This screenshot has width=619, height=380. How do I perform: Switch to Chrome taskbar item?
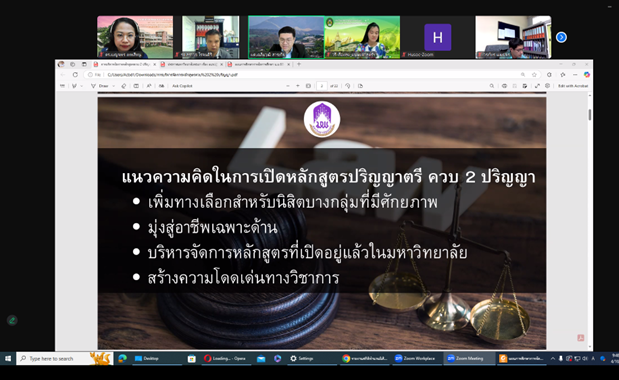(366, 358)
